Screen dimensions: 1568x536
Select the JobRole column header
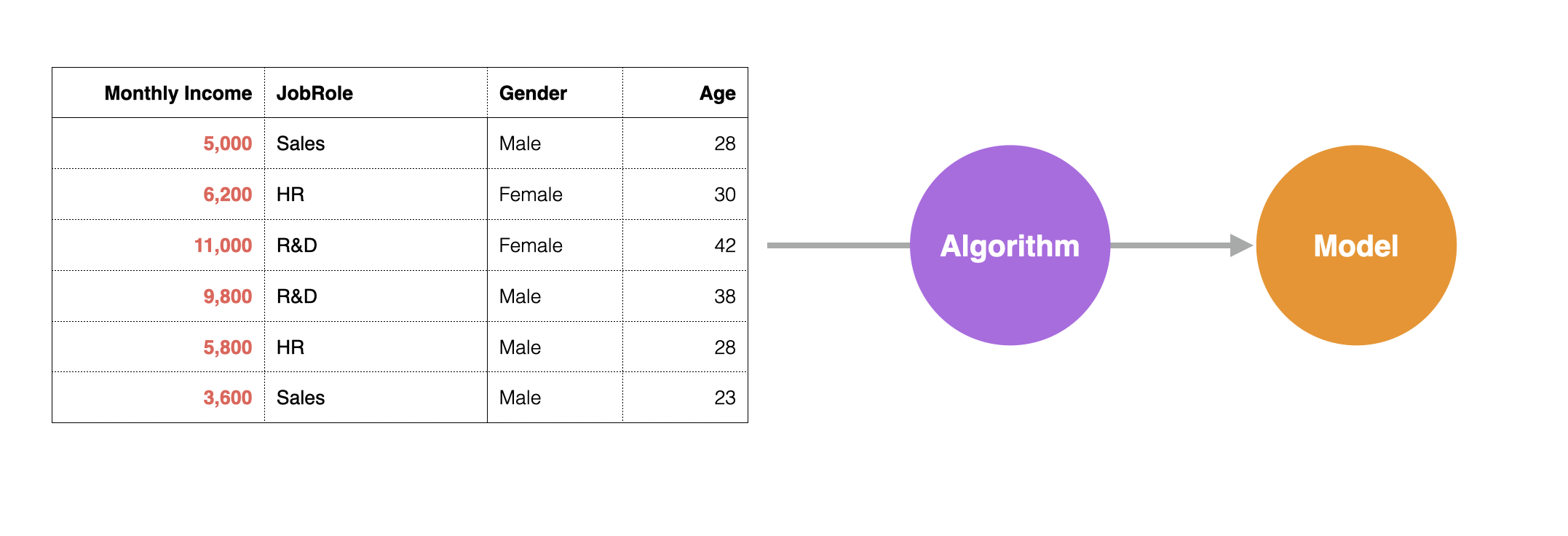[314, 93]
